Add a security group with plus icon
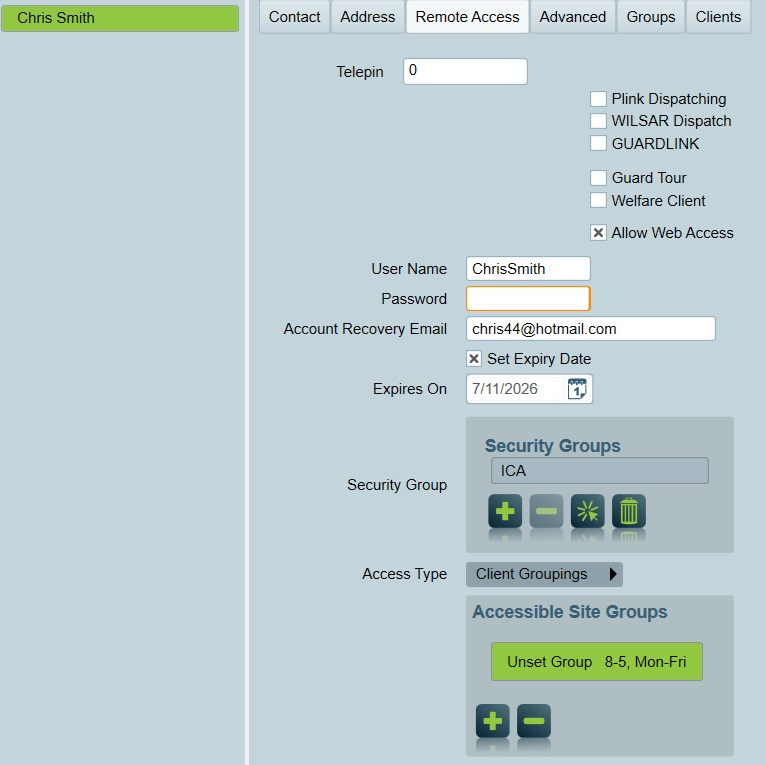Screen dimensions: 766x765 (x=505, y=511)
